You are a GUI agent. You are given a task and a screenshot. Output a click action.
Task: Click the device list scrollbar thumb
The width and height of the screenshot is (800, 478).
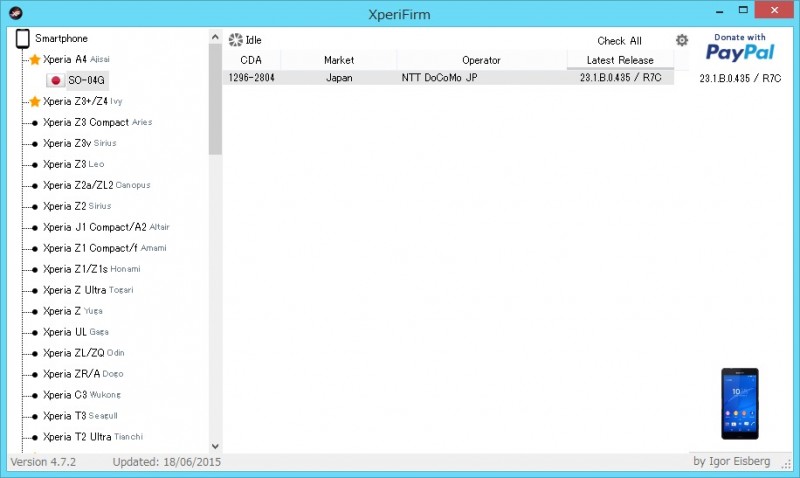coord(215,99)
